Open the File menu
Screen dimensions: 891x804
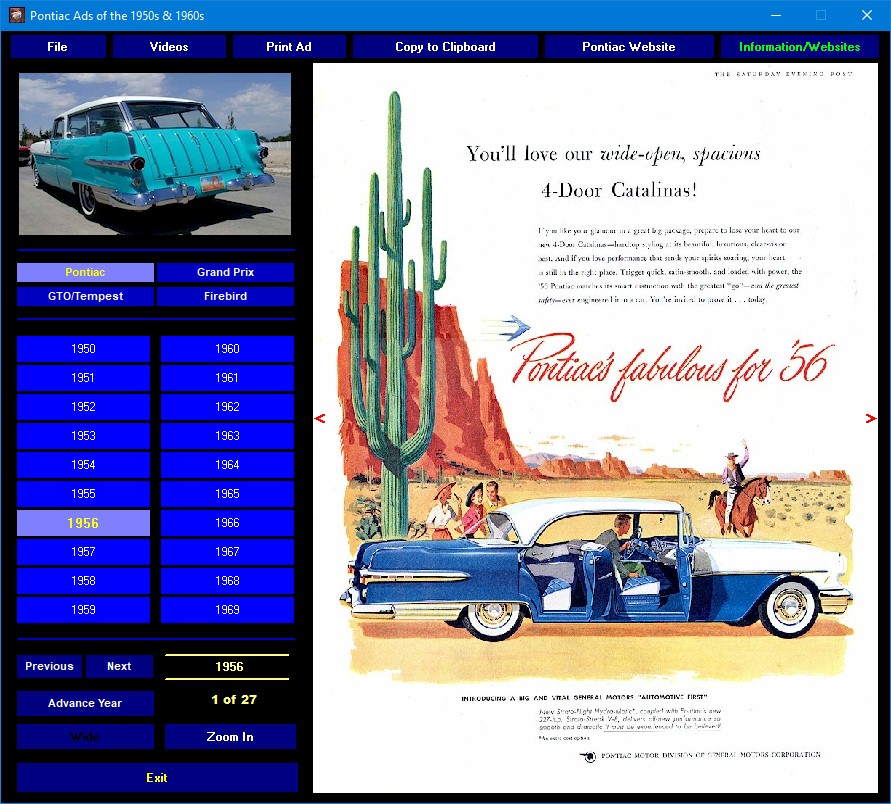57,47
